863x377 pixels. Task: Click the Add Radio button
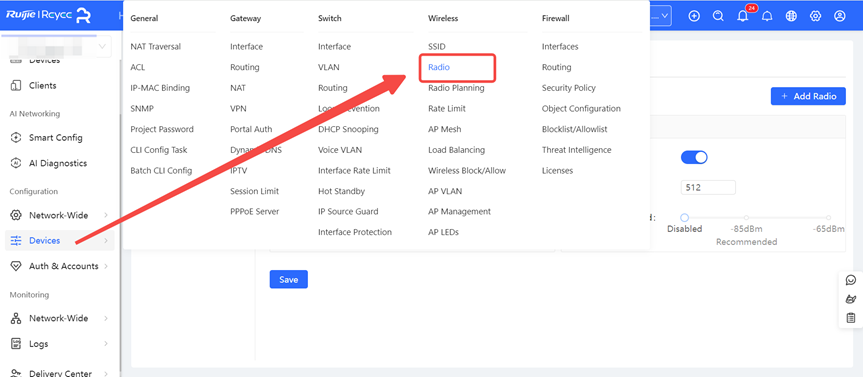(808, 96)
